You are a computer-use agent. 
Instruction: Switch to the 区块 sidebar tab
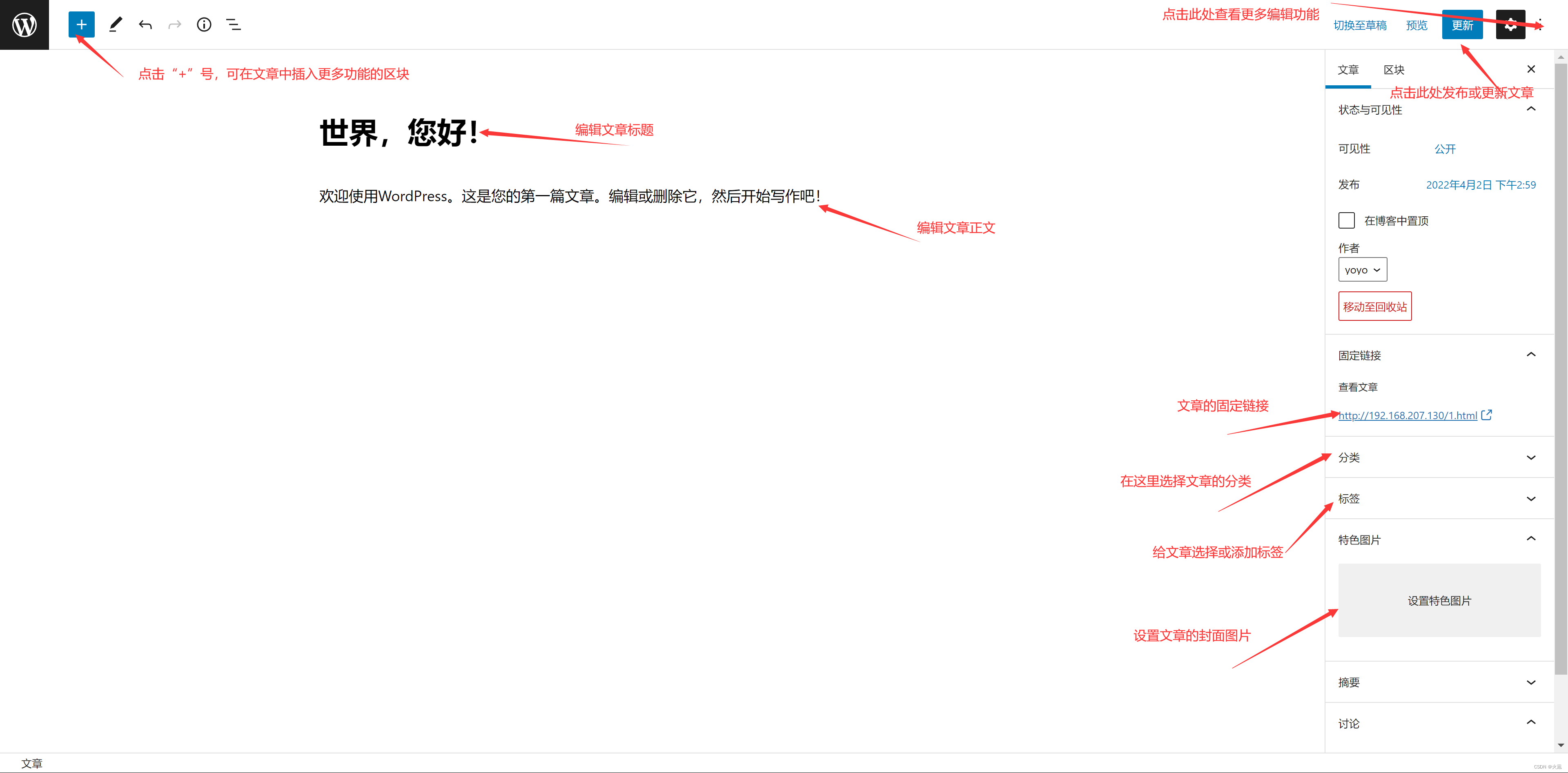click(1394, 70)
